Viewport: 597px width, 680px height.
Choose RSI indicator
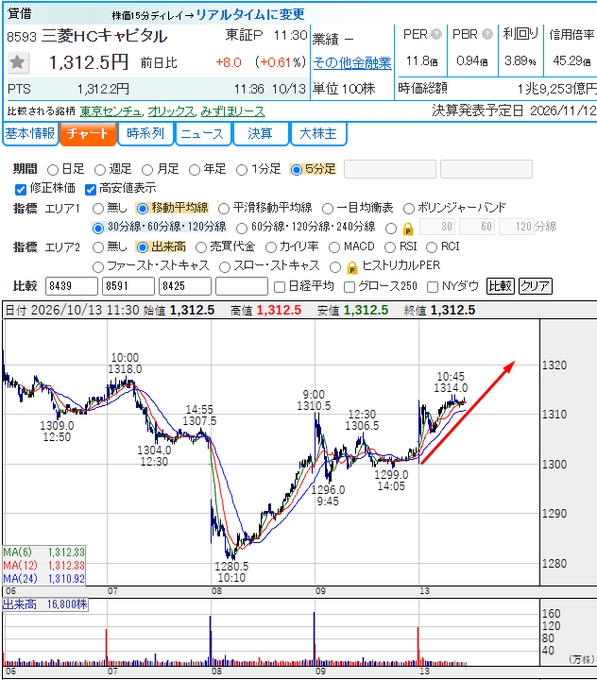click(390, 247)
